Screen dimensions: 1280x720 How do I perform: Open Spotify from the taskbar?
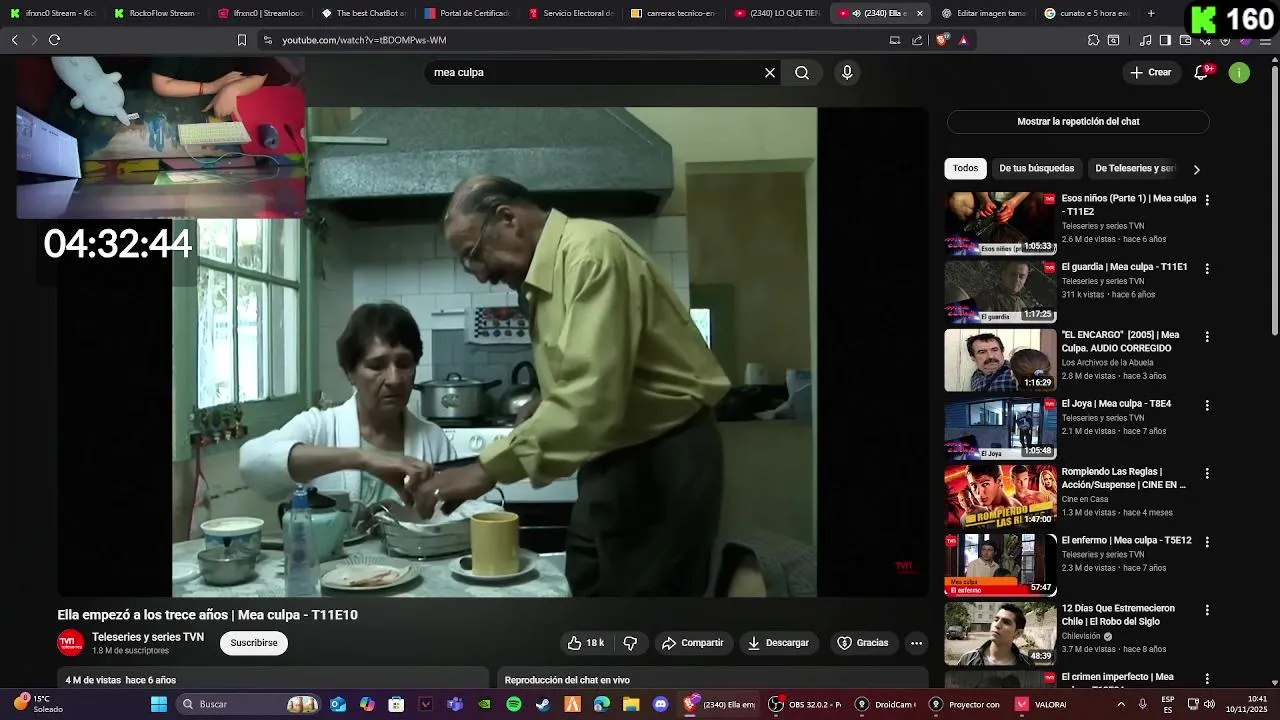pyautogui.click(x=513, y=704)
